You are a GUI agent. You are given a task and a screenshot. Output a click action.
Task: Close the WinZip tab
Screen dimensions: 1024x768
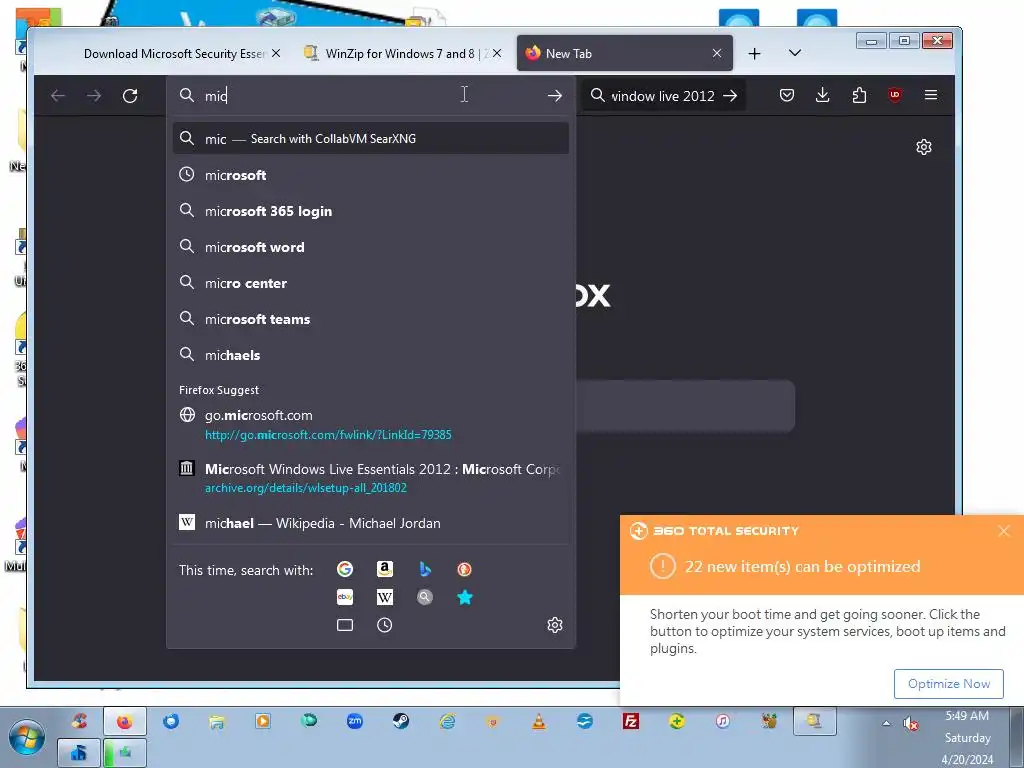point(497,54)
